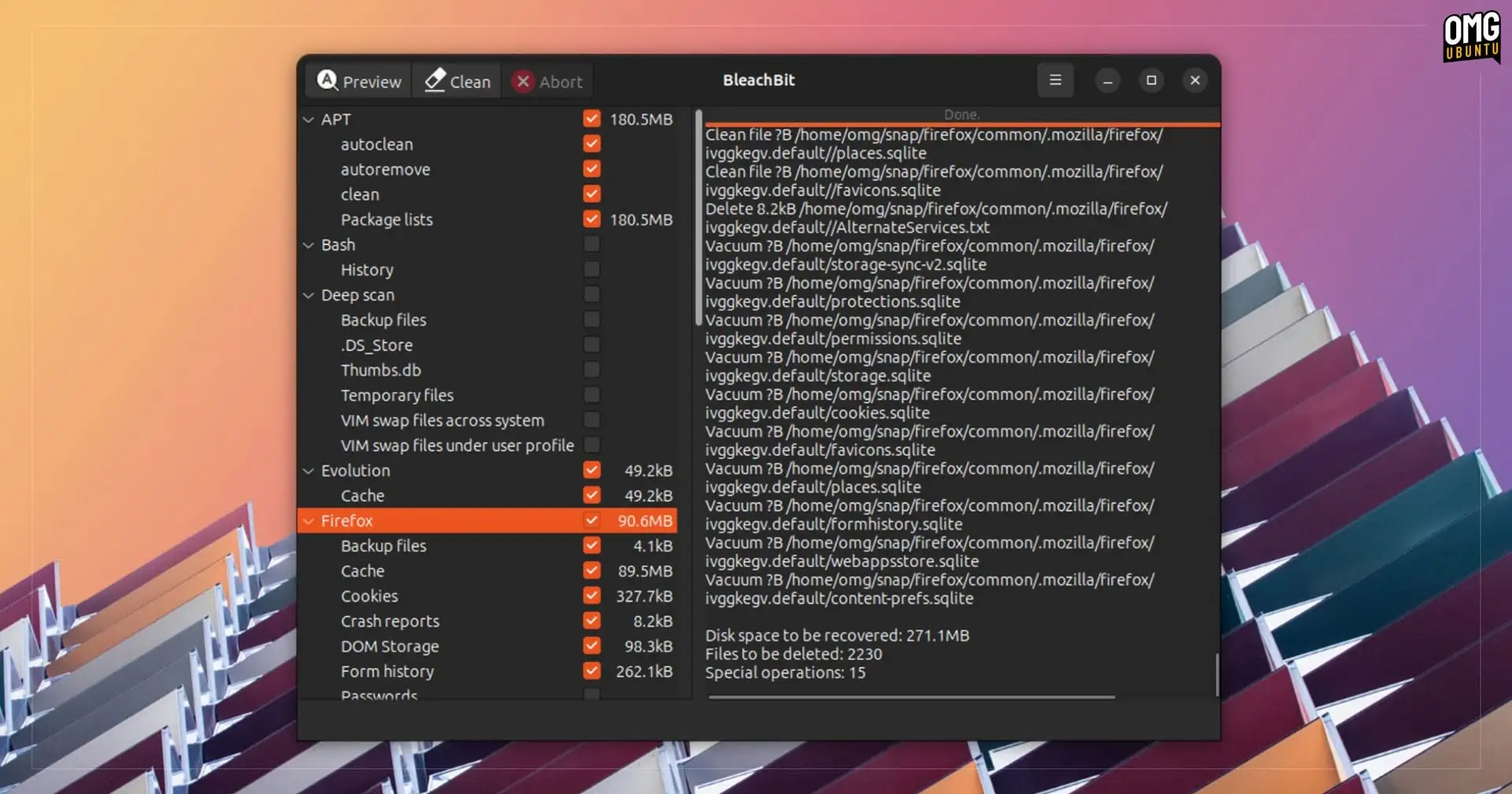Click the log pane horizontal scrollbar
The height and width of the screenshot is (794, 1512).
click(911, 697)
